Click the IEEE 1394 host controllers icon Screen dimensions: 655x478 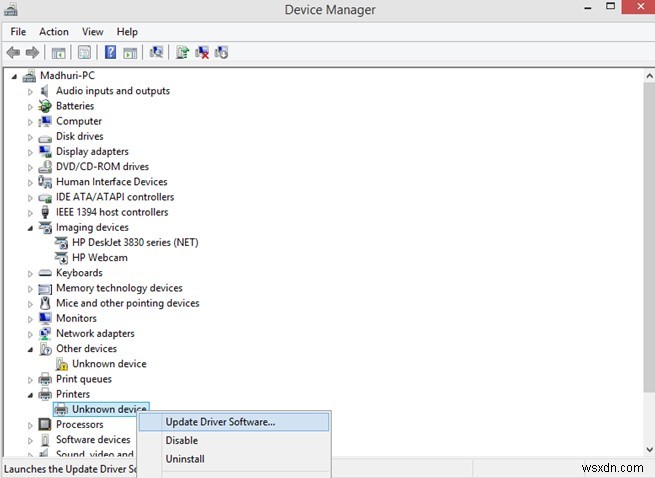pyautogui.click(x=45, y=212)
